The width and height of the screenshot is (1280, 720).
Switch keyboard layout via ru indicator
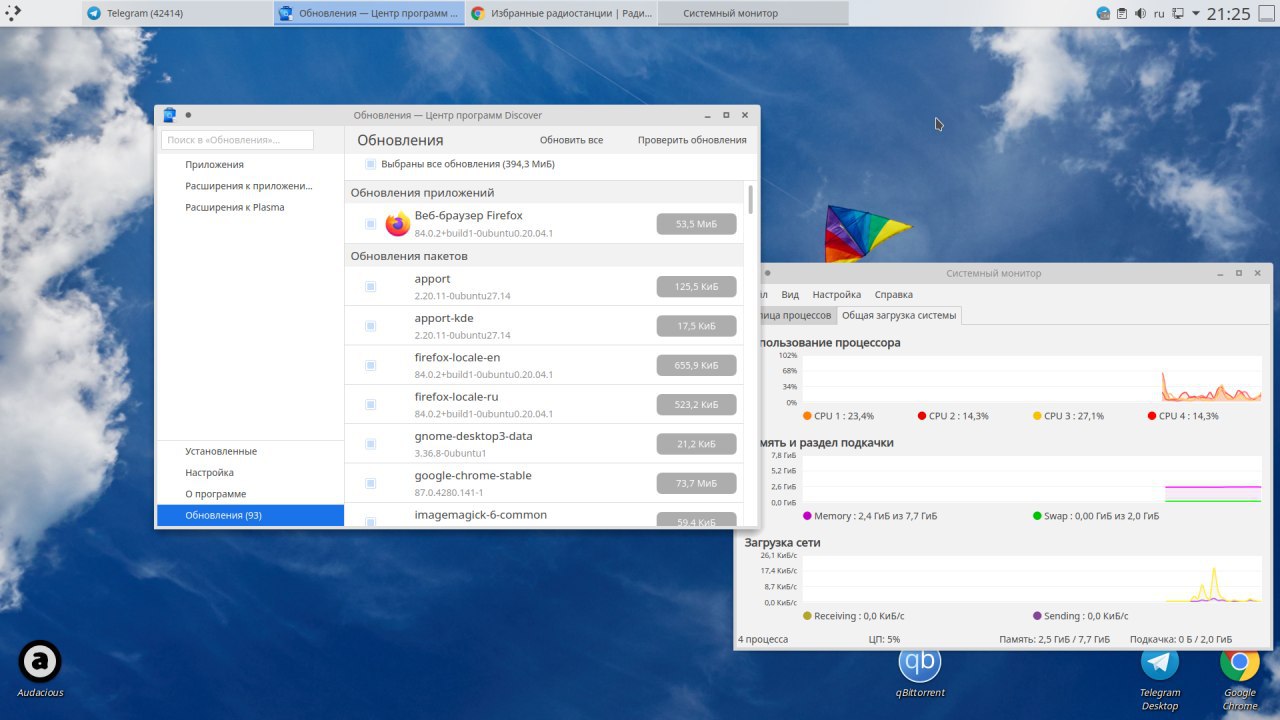pyautogui.click(x=1159, y=14)
